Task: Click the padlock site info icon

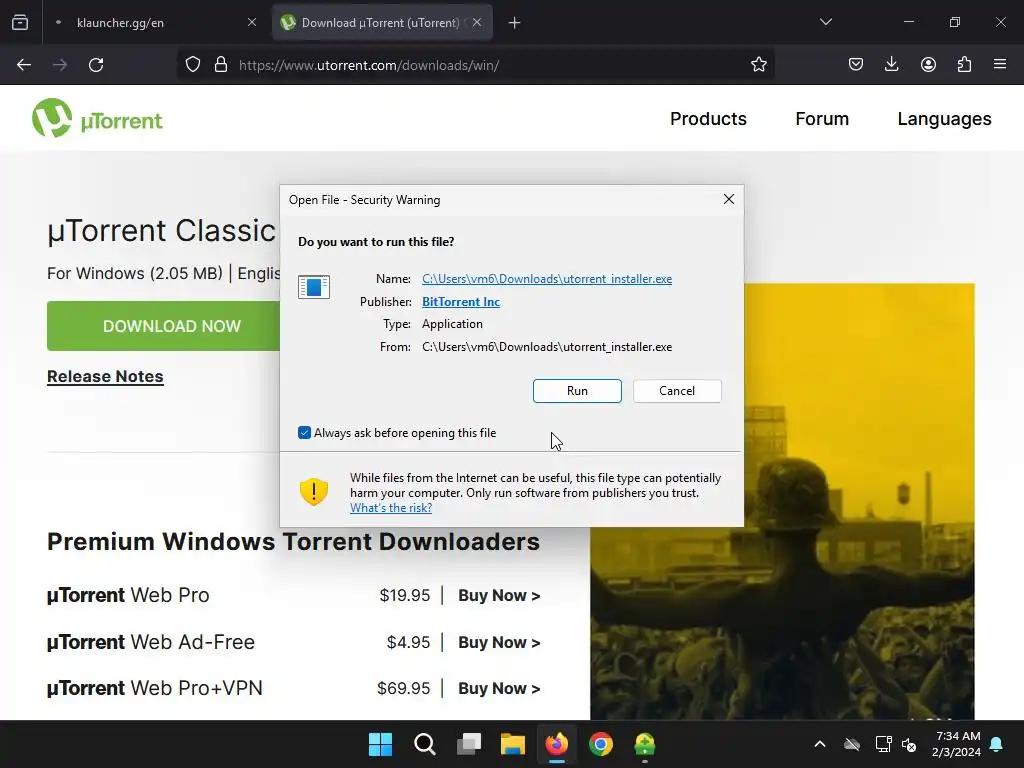Action: 221,65
